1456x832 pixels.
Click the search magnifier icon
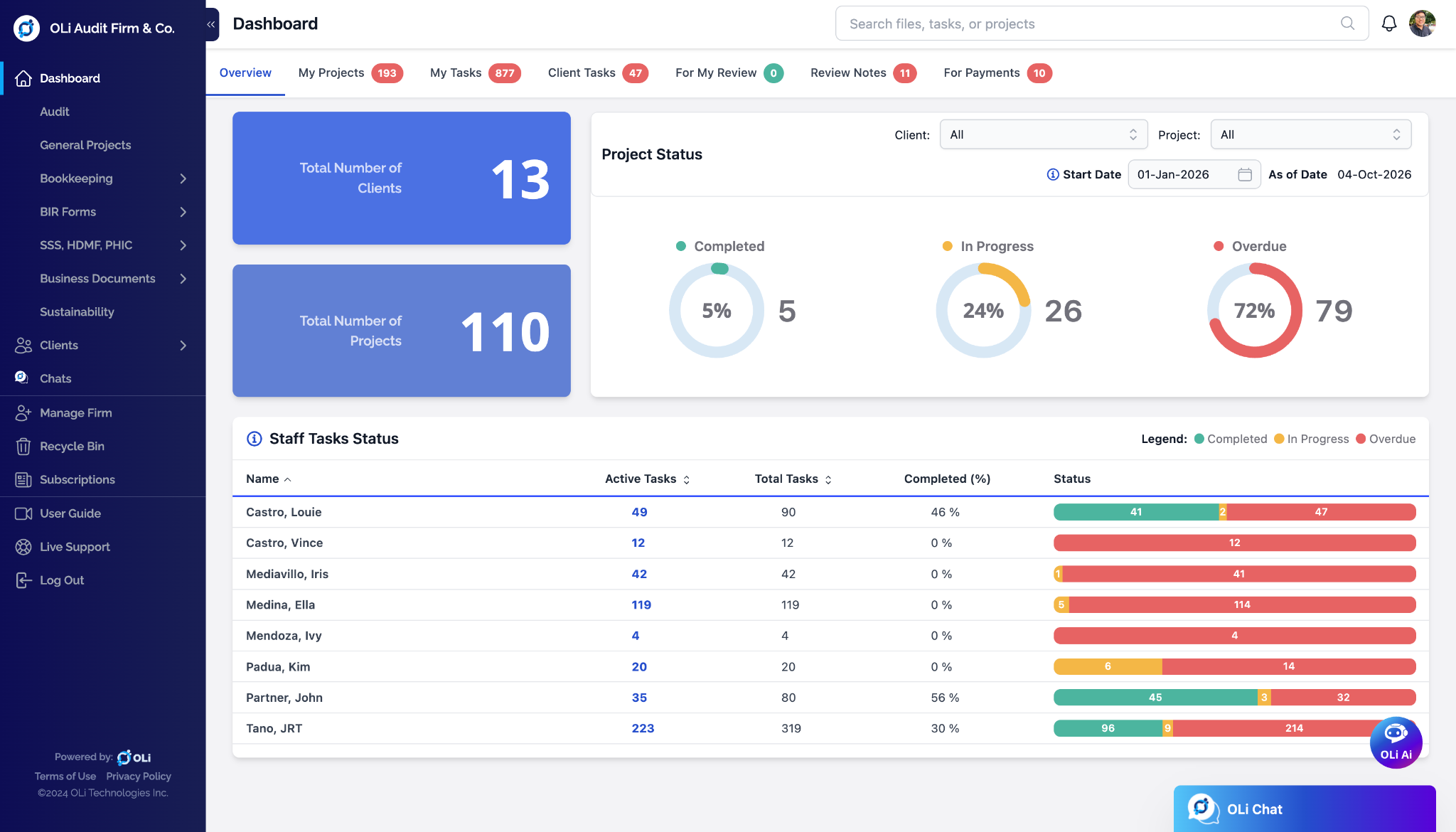[1347, 23]
